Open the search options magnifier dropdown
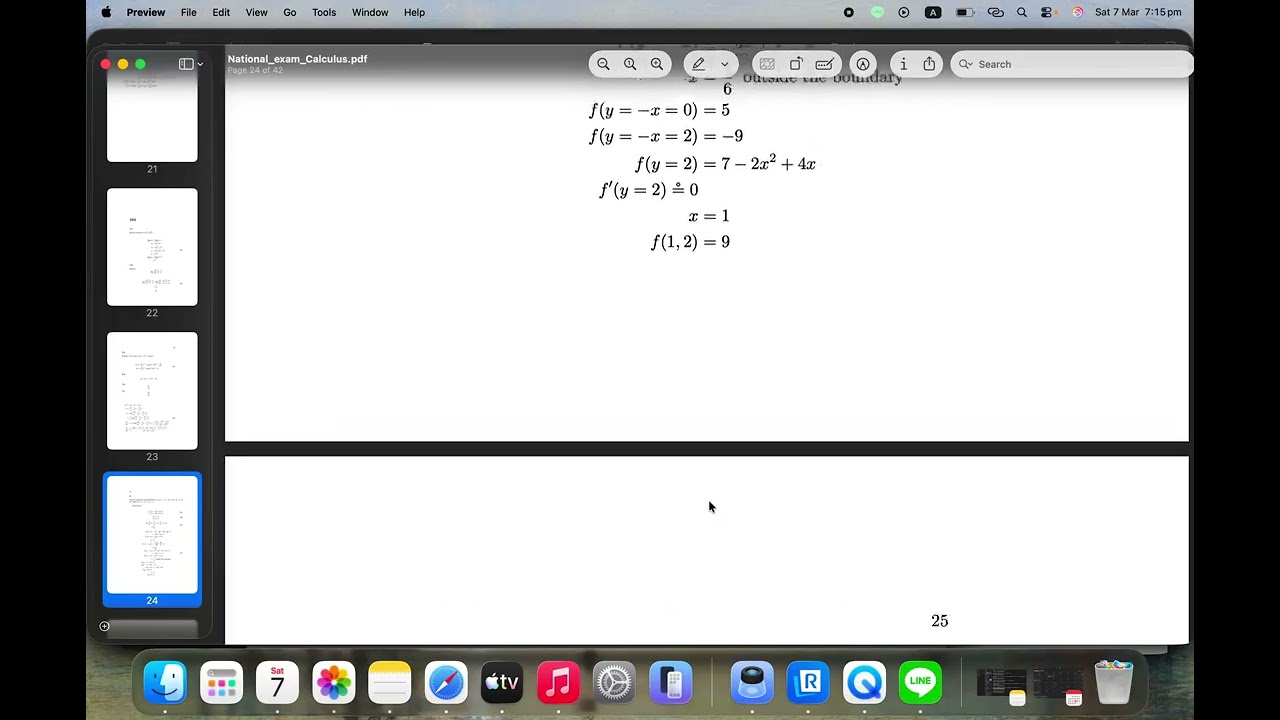 pos(965,64)
